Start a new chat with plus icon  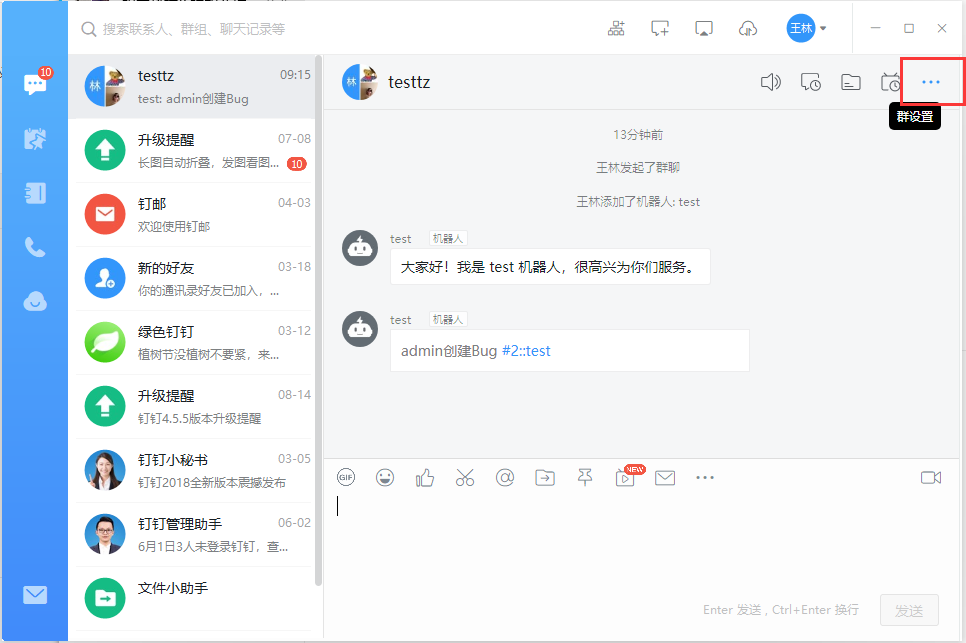coord(660,28)
